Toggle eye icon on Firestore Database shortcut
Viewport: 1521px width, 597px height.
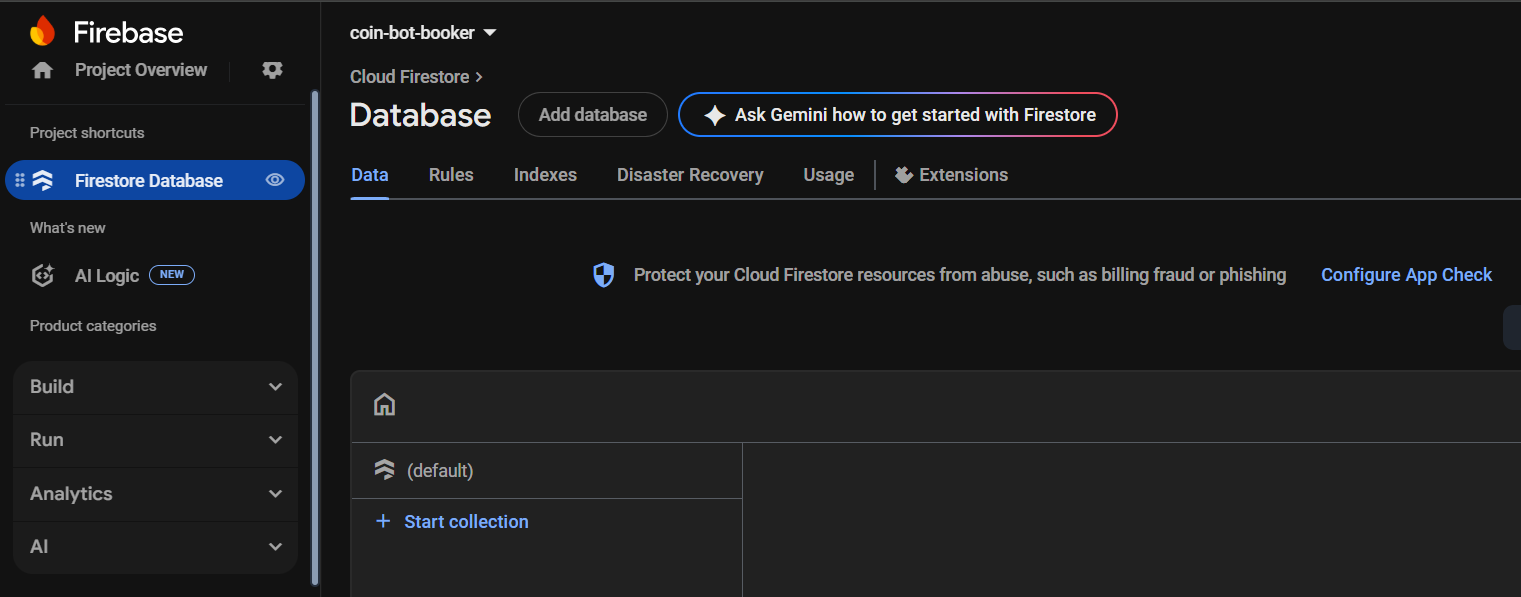[275, 180]
